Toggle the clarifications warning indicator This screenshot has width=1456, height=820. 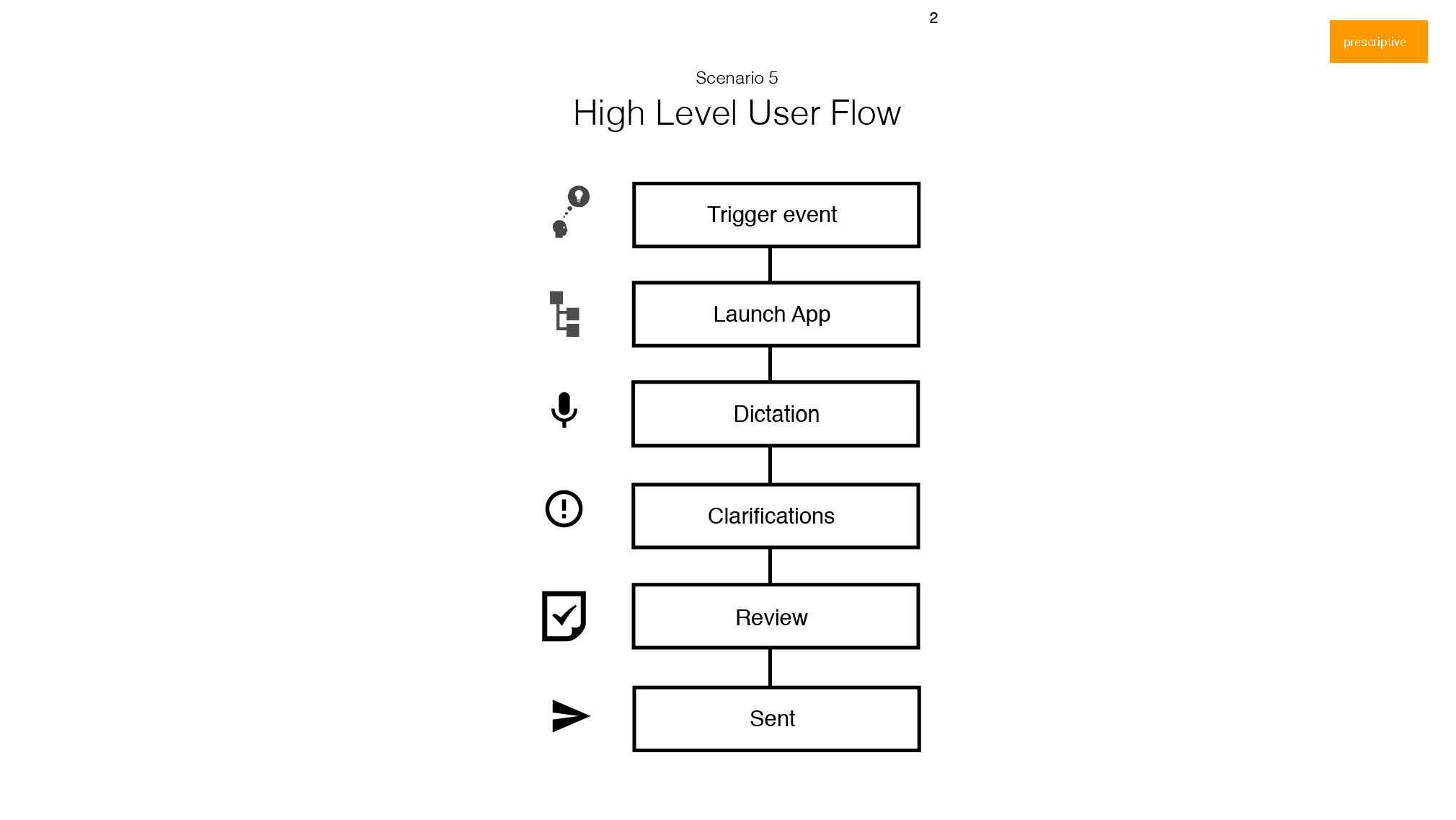[x=564, y=510]
